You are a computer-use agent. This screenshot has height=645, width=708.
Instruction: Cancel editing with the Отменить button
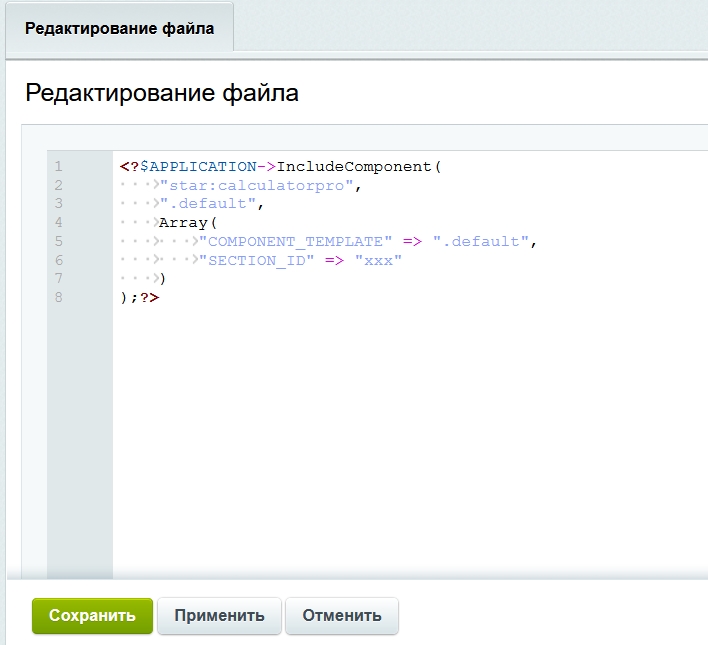[342, 616]
